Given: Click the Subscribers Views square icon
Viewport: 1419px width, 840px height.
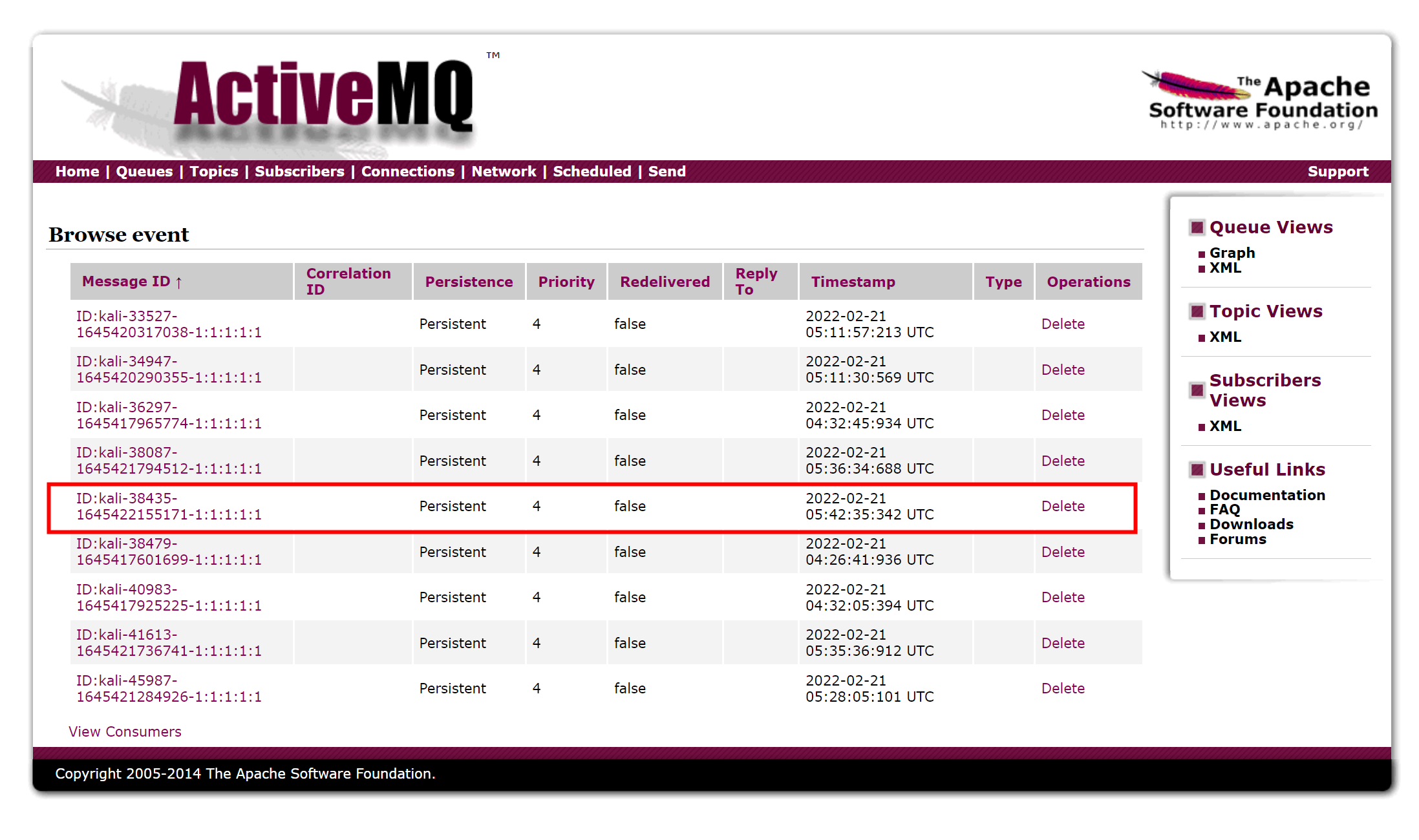Looking at the screenshot, I should coord(1197,390).
